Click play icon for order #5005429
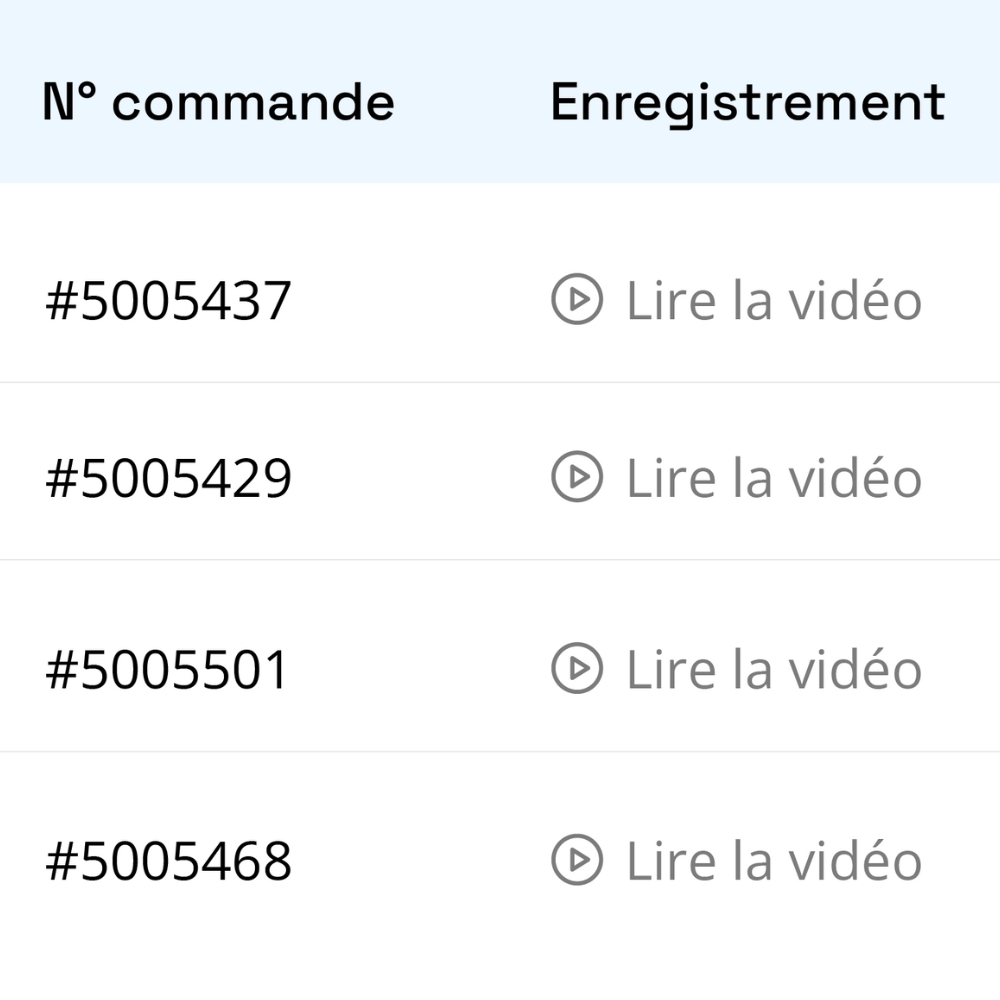Screen dimensions: 1000x1000 tap(577, 477)
